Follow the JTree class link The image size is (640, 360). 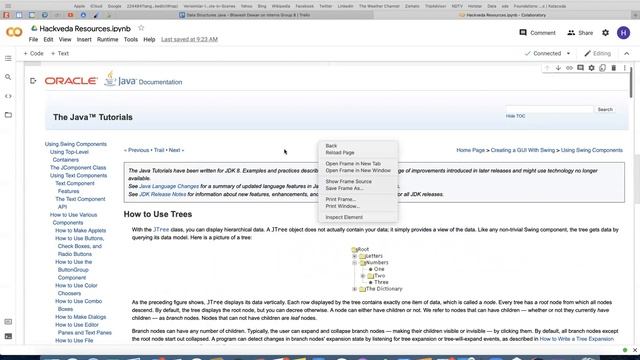coord(161,230)
